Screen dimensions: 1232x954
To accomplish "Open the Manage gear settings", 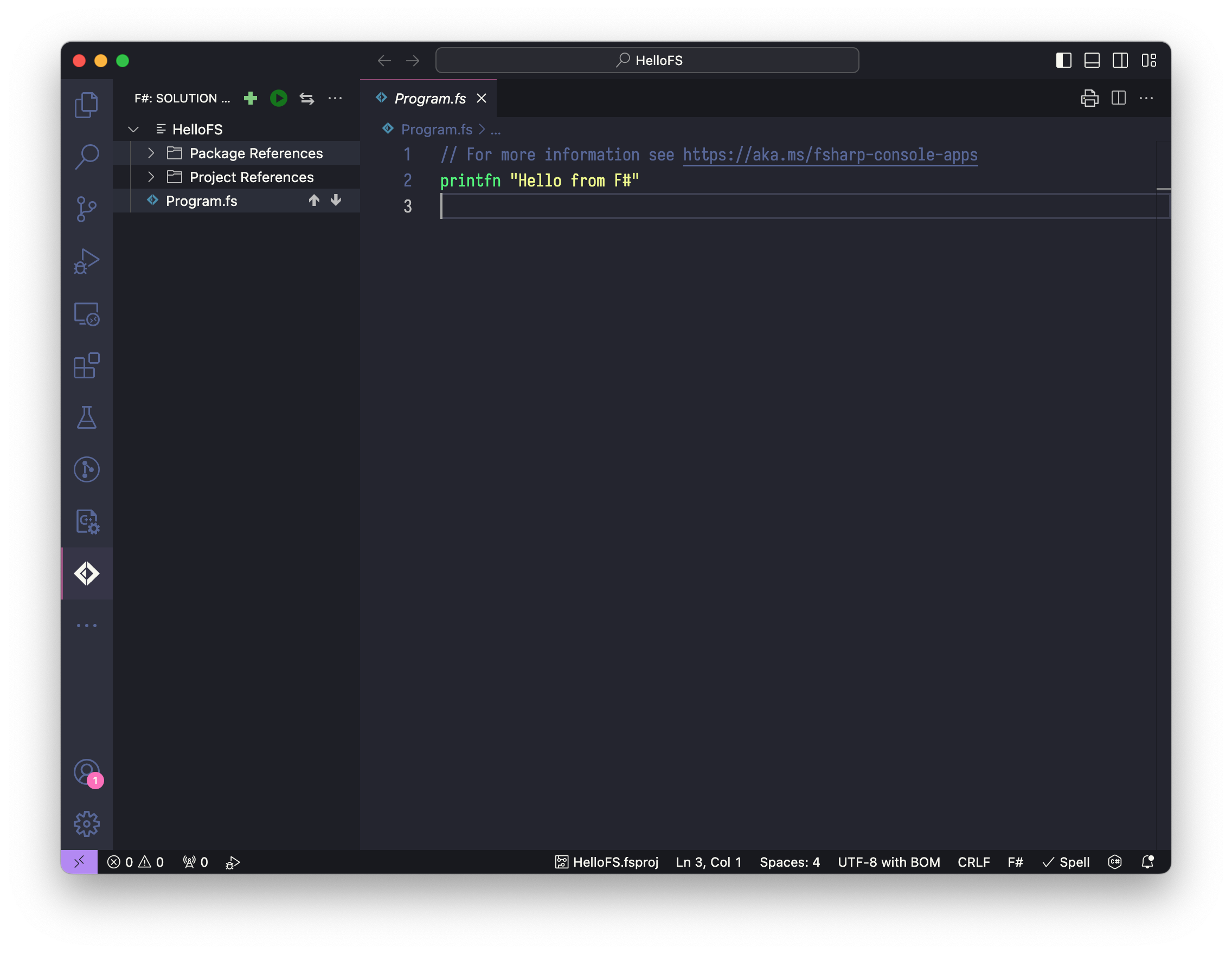I will 86,824.
